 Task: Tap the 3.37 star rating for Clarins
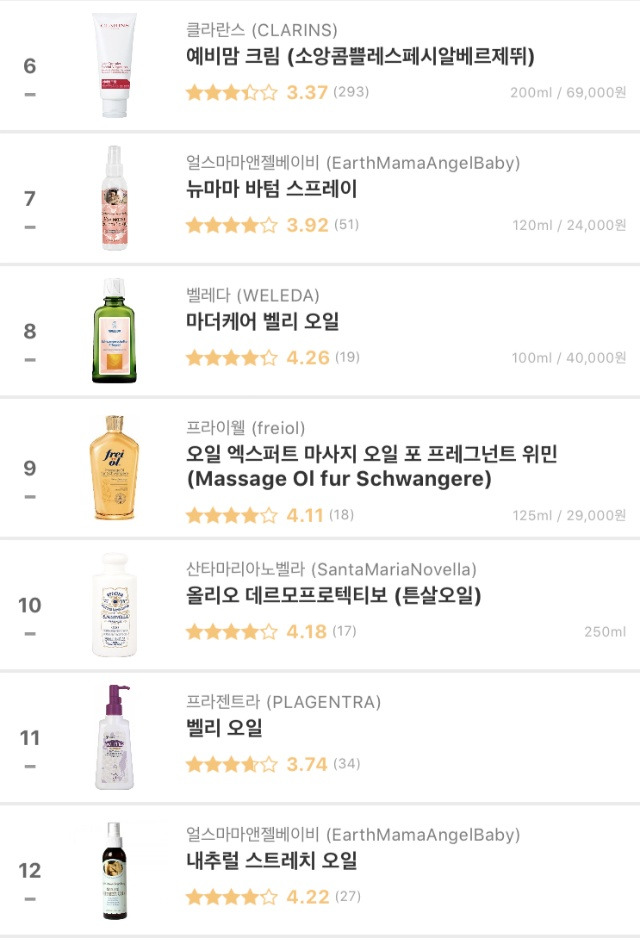232,93
